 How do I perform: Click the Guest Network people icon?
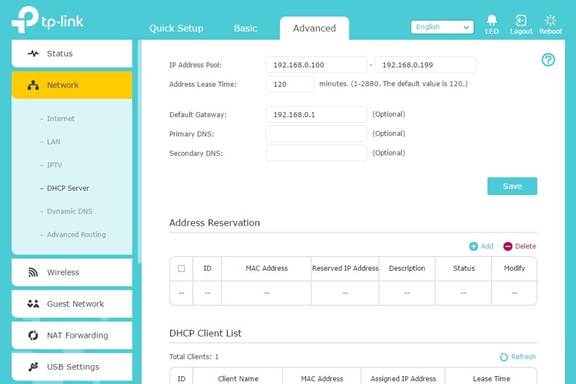pos(33,304)
